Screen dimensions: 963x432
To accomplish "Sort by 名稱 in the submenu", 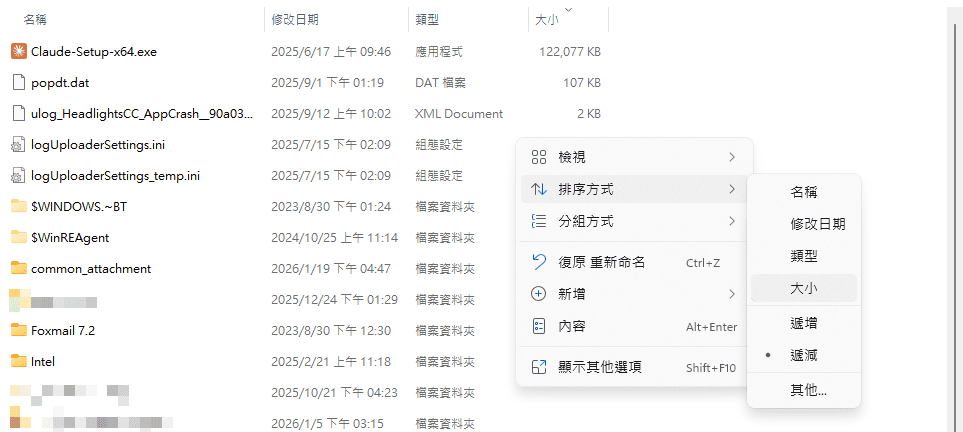I will (804, 192).
